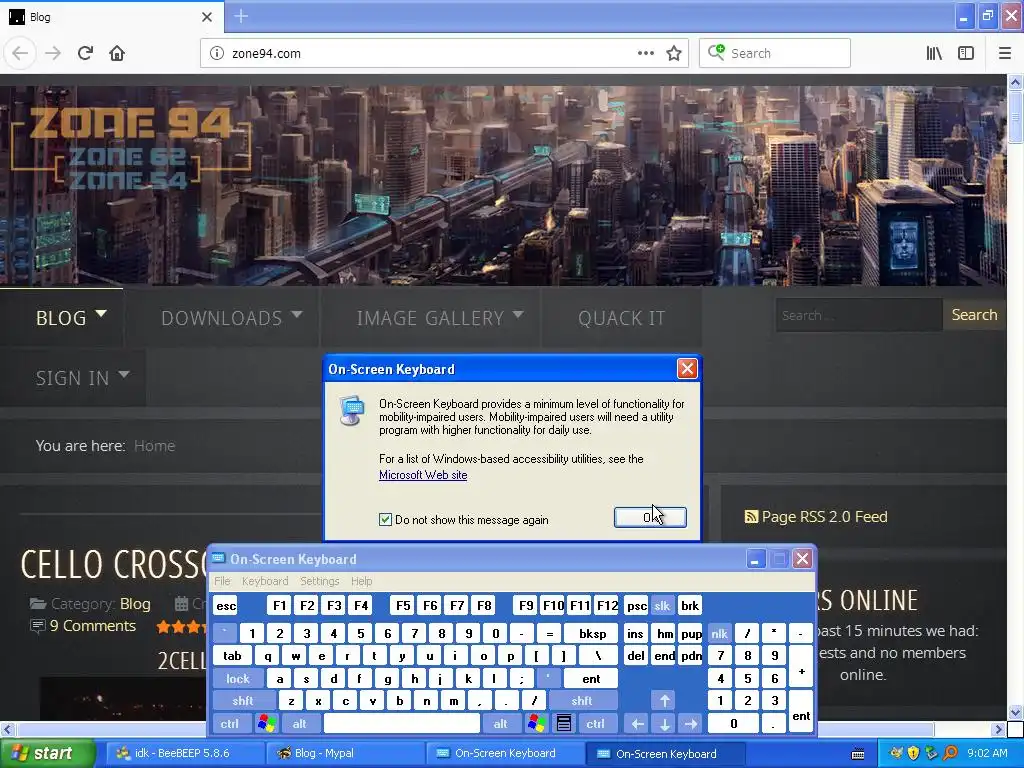Click the right arrow key on On-Screen Keyboard
The width and height of the screenshot is (1024, 768).
click(690, 724)
